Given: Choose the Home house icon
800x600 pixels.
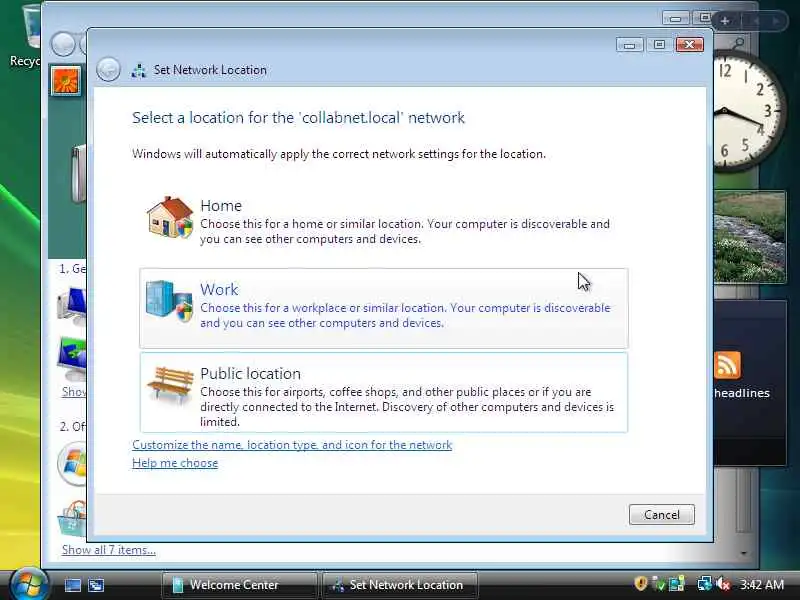Looking at the screenshot, I should (170, 218).
